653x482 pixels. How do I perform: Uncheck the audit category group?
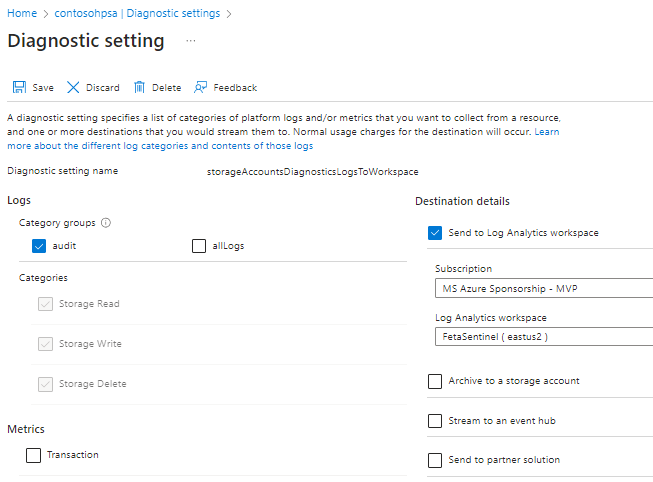tap(40, 246)
